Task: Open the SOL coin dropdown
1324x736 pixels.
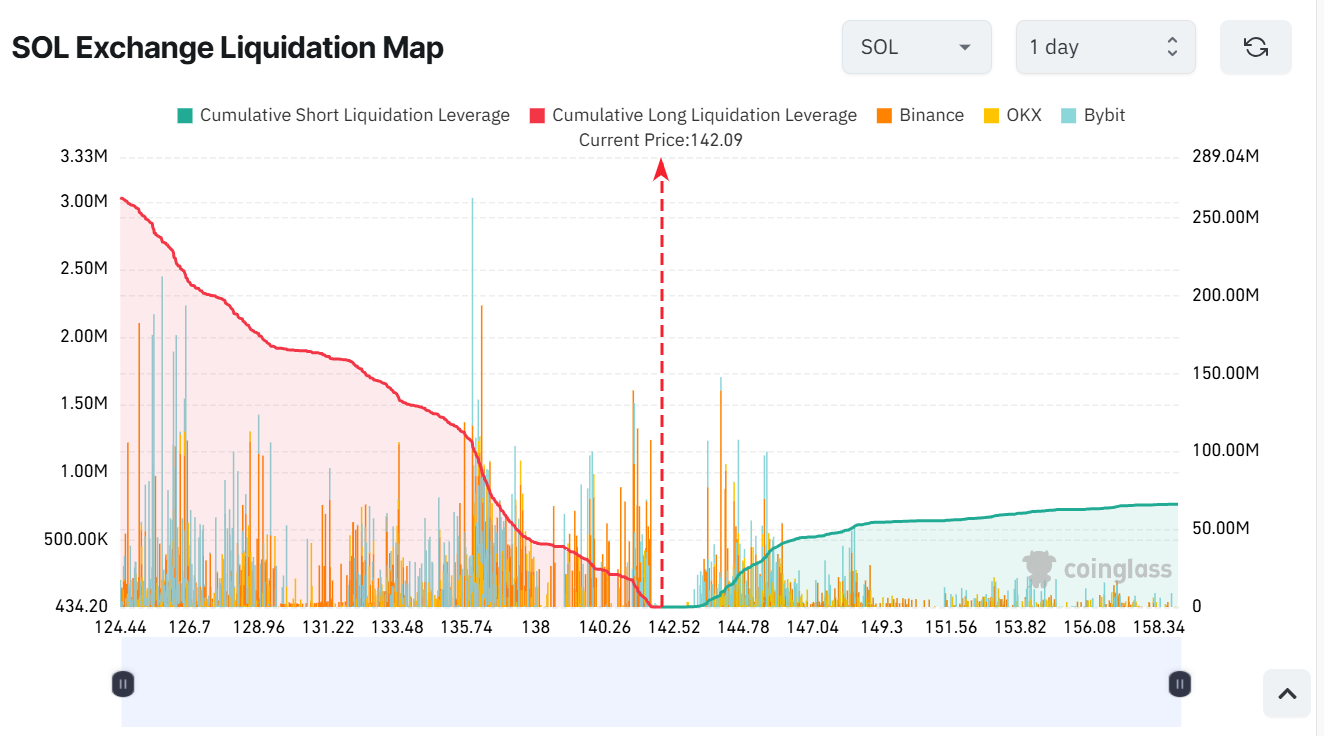Action: tap(917, 47)
